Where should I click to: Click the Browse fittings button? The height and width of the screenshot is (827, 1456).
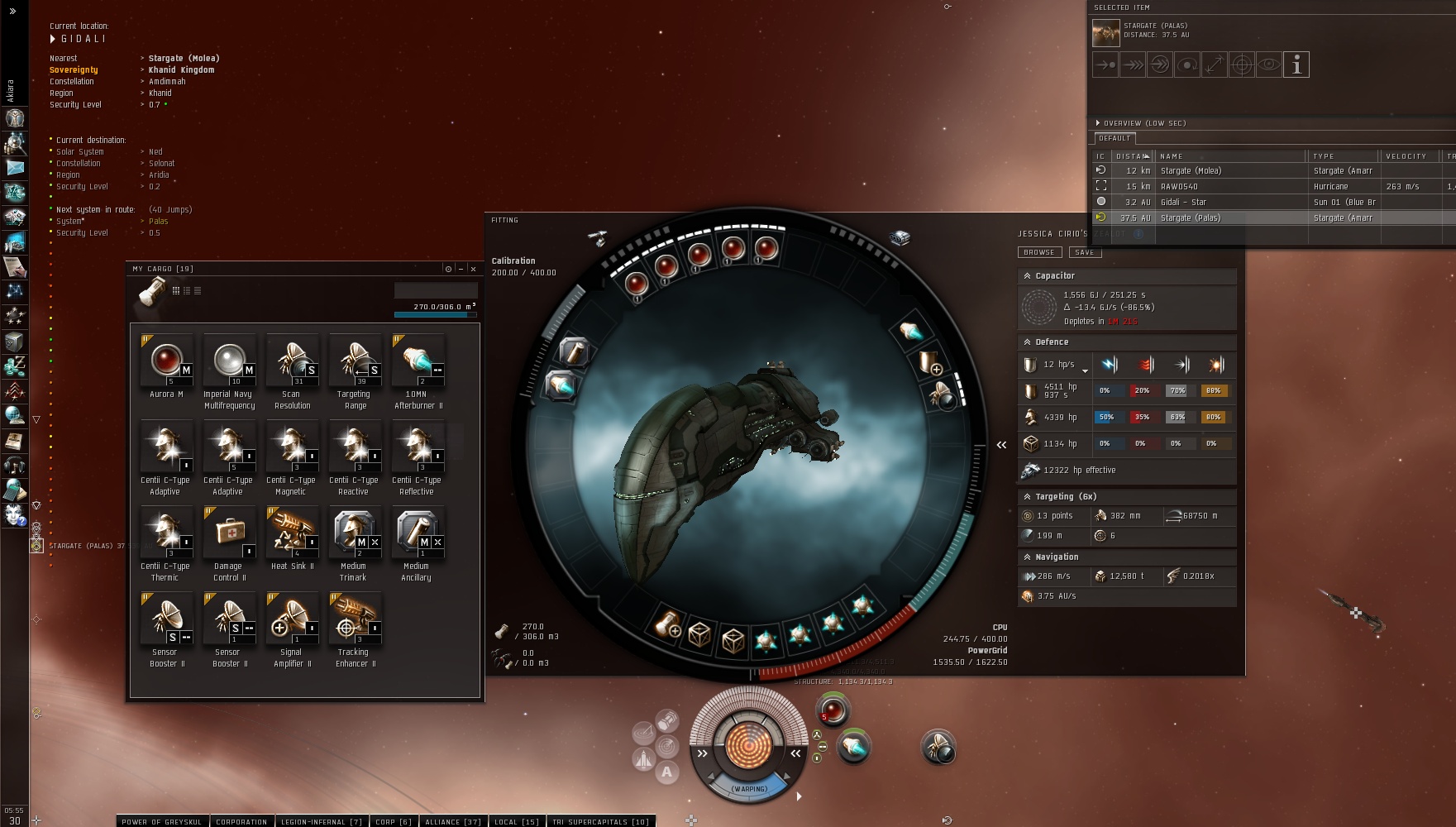(x=1039, y=252)
